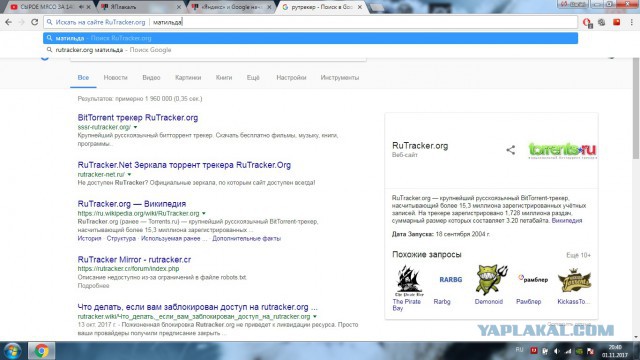Click the green NVIDIA tray icon
Viewport: 640px width, 360px height.
pos(579,351)
